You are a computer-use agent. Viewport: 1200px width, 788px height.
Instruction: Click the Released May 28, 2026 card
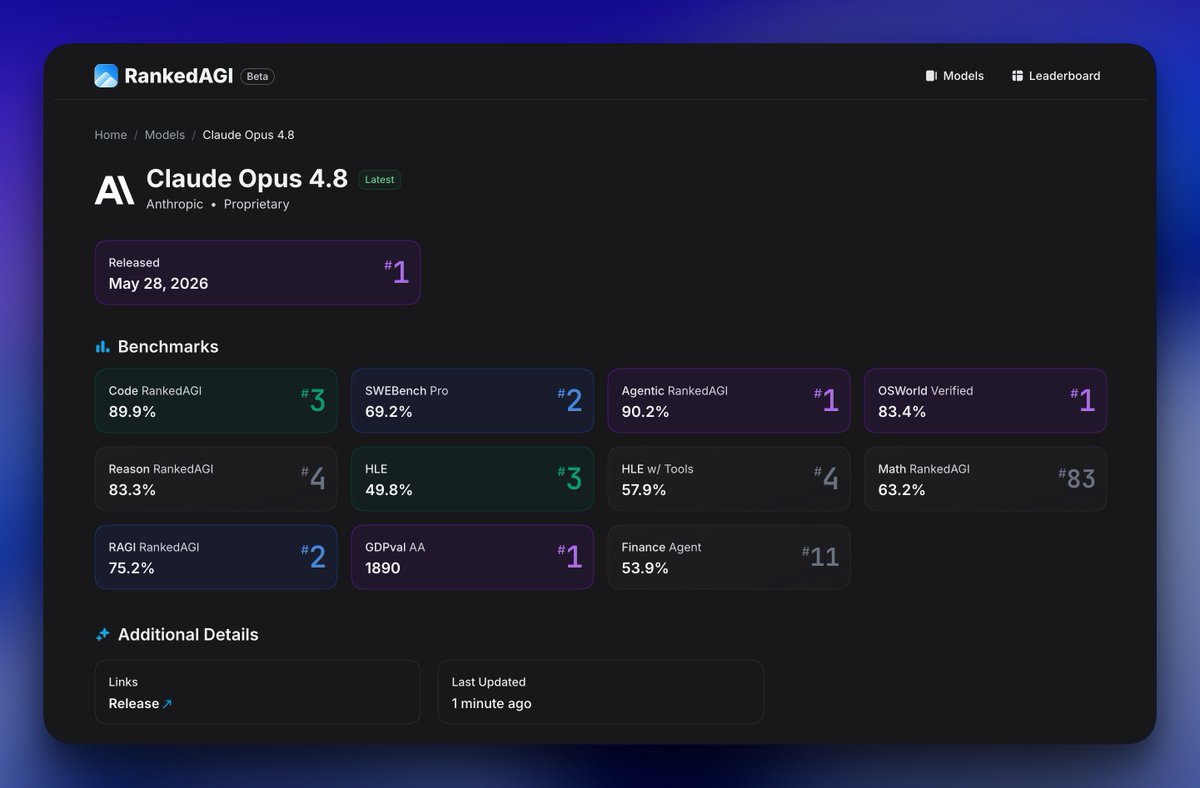(257, 272)
